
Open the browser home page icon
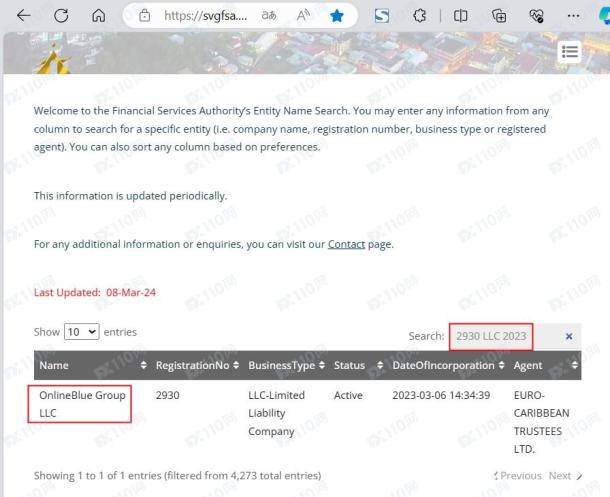click(98, 16)
